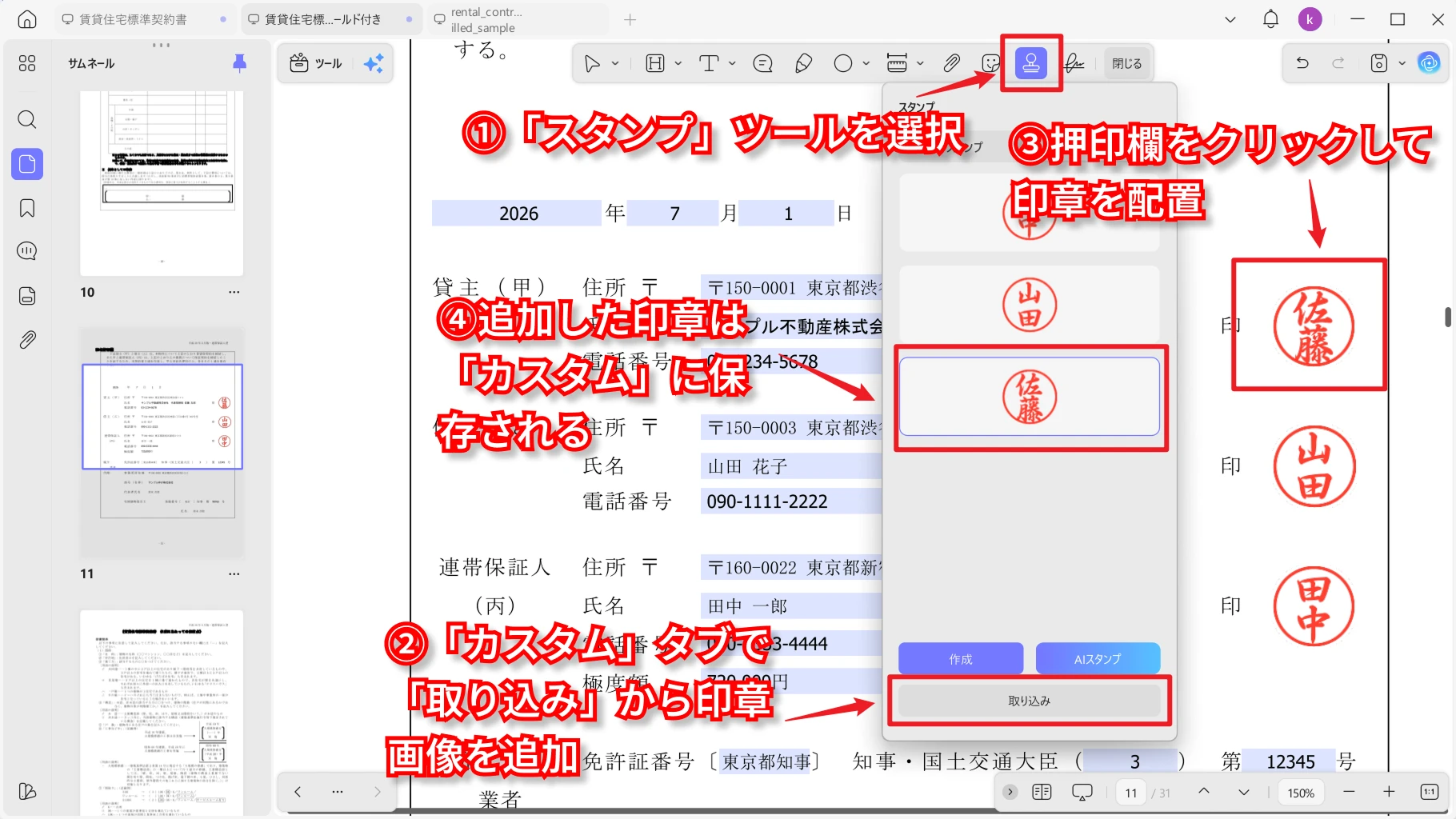Expand the selection tool dropdown arrow
This screenshot has height=819, width=1456.
coord(615,63)
